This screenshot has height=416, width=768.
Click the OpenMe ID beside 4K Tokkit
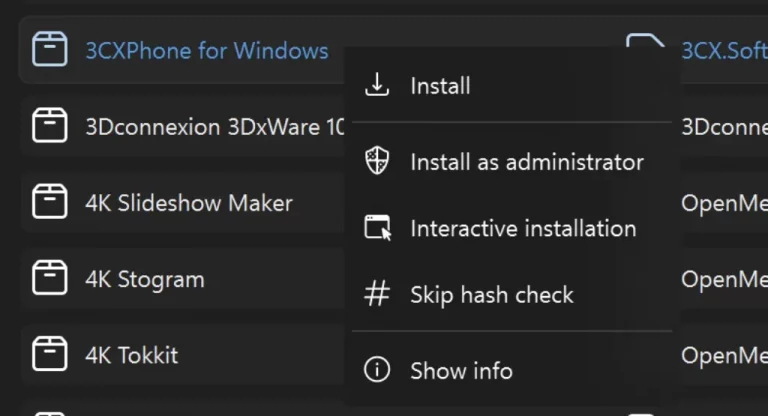724,355
